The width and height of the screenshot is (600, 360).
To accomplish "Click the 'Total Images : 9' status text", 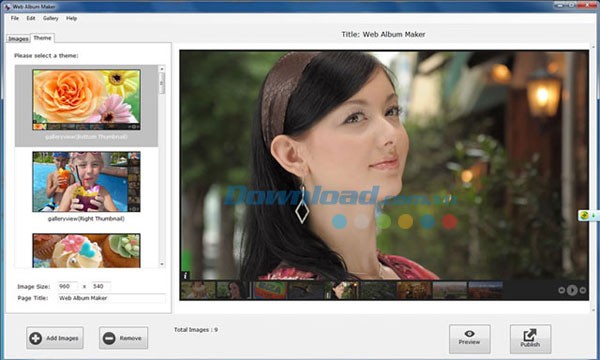I will [196, 329].
